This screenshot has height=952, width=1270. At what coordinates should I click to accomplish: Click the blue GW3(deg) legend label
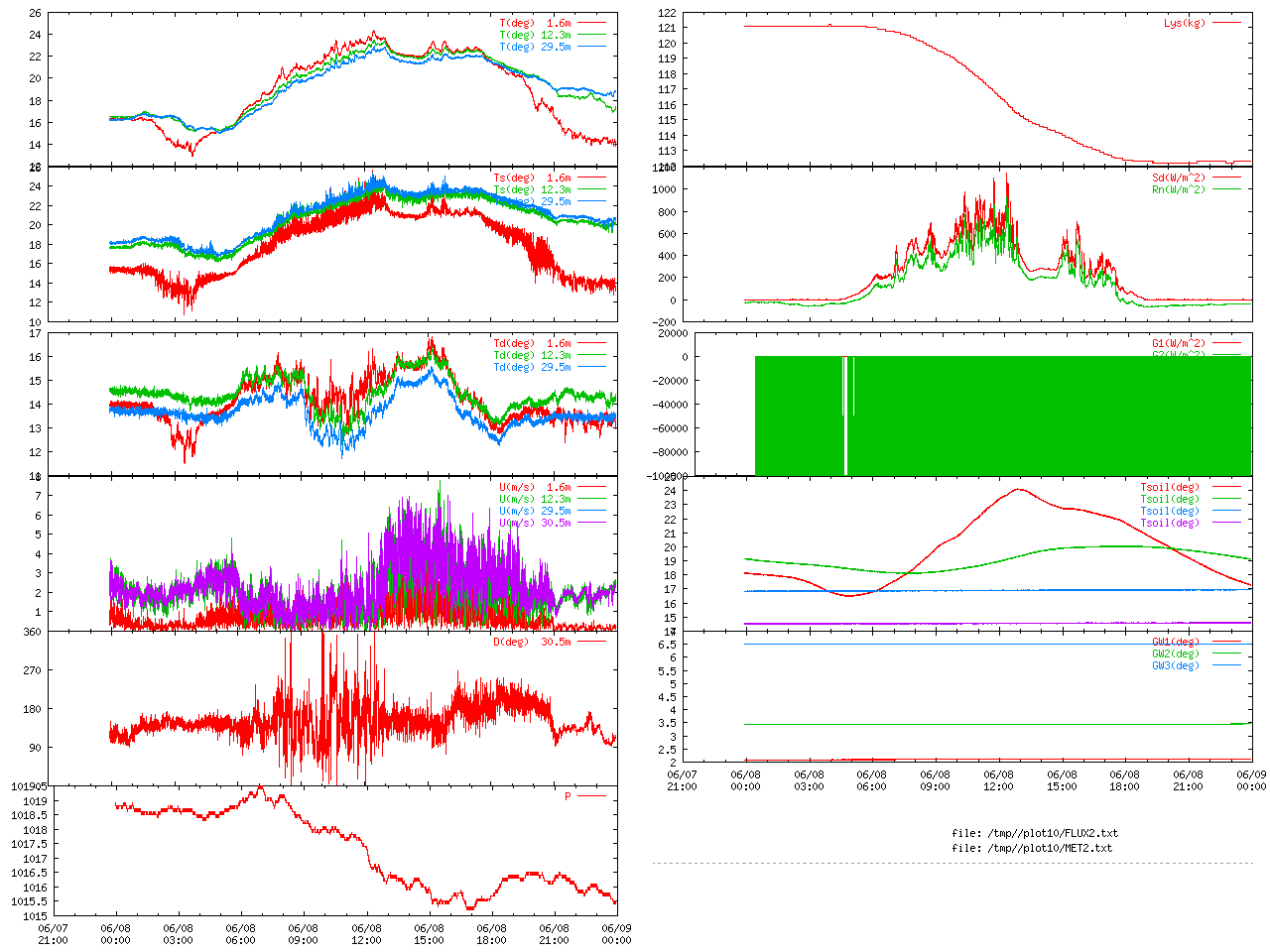tap(1175, 665)
